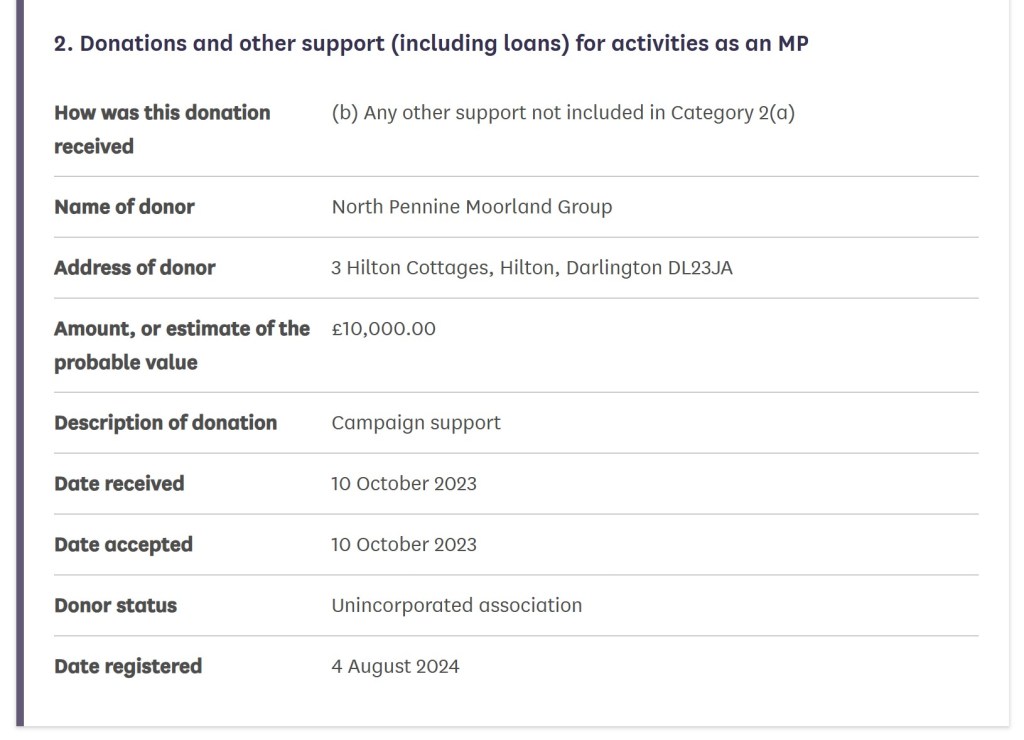
Task: Click the "Address of donor" label
Action: pos(135,268)
